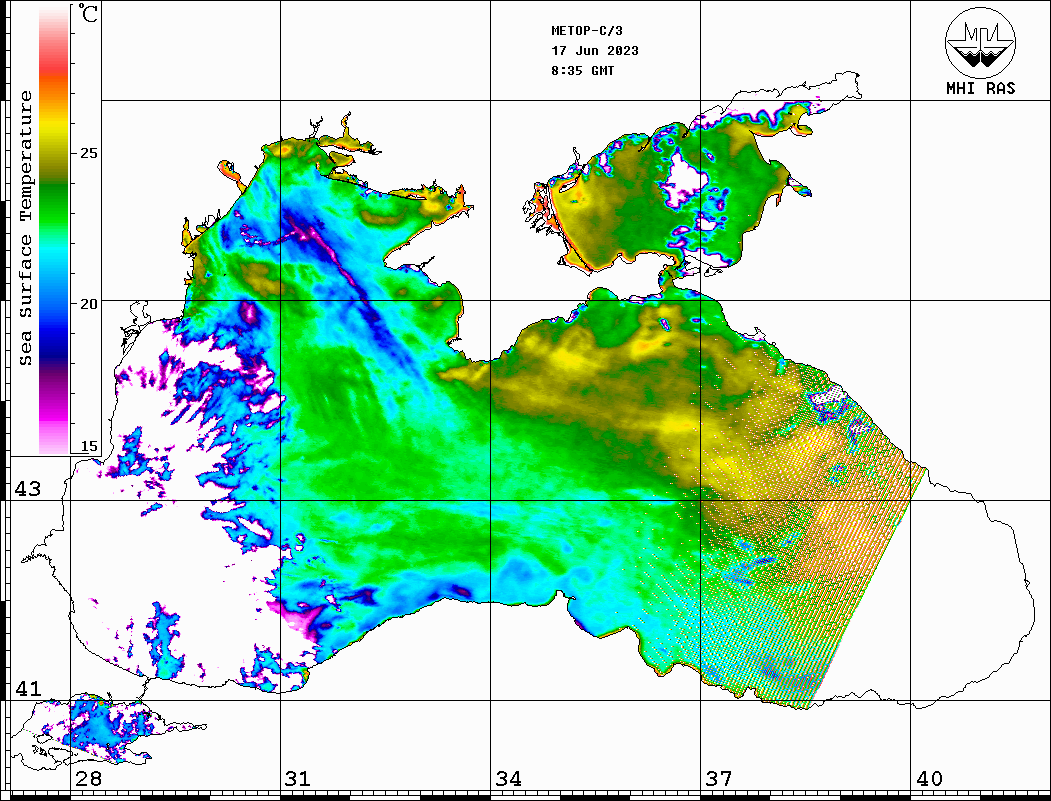This screenshot has height=801, width=1051.
Task: Click the MHI RAS logo emblem
Action: coord(981,42)
